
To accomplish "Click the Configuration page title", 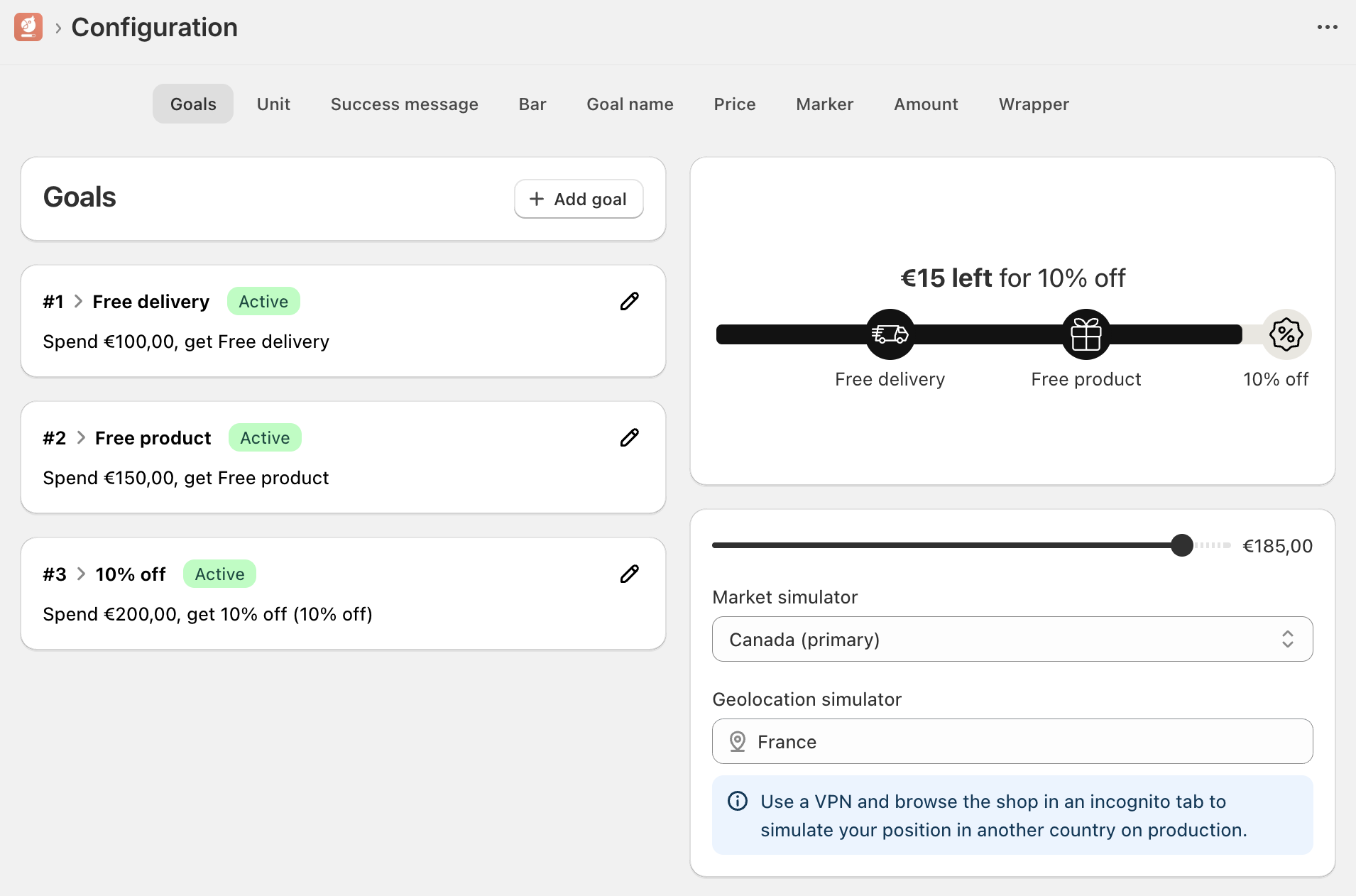I will (155, 28).
